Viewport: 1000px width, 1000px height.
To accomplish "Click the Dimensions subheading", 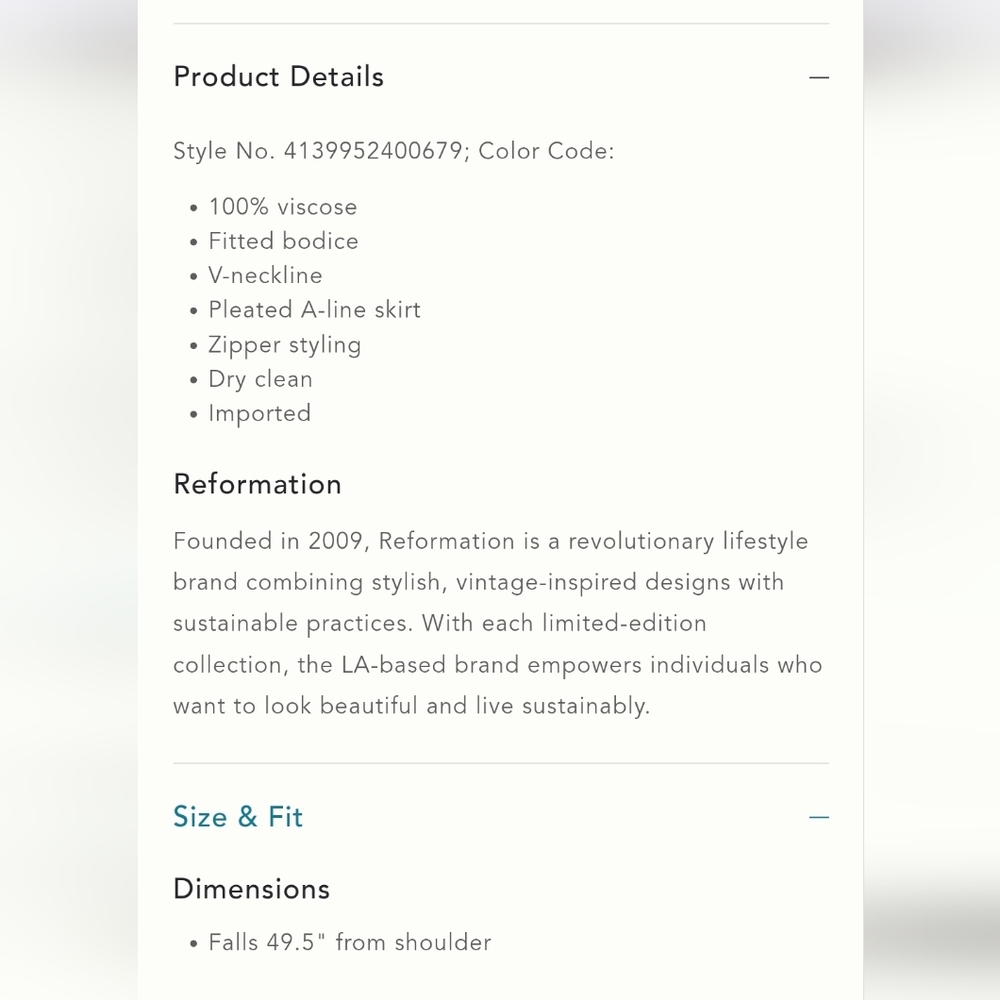I will point(251,889).
